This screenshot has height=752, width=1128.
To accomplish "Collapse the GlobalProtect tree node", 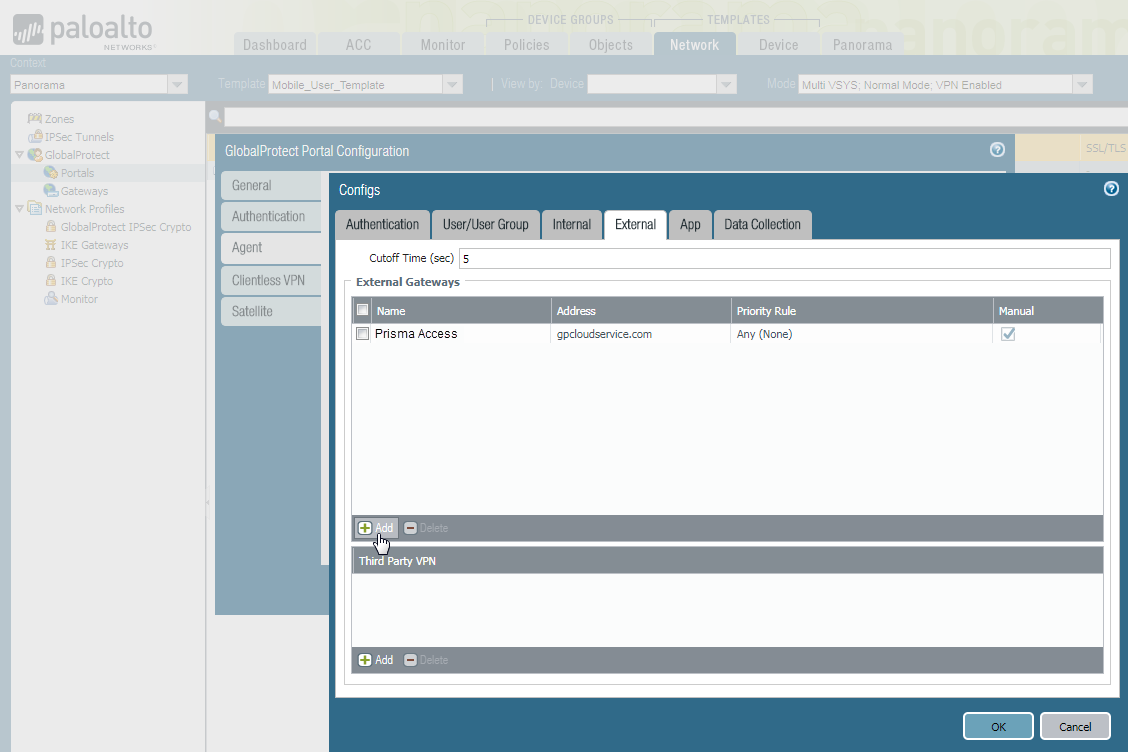I will pyautogui.click(x=20, y=155).
